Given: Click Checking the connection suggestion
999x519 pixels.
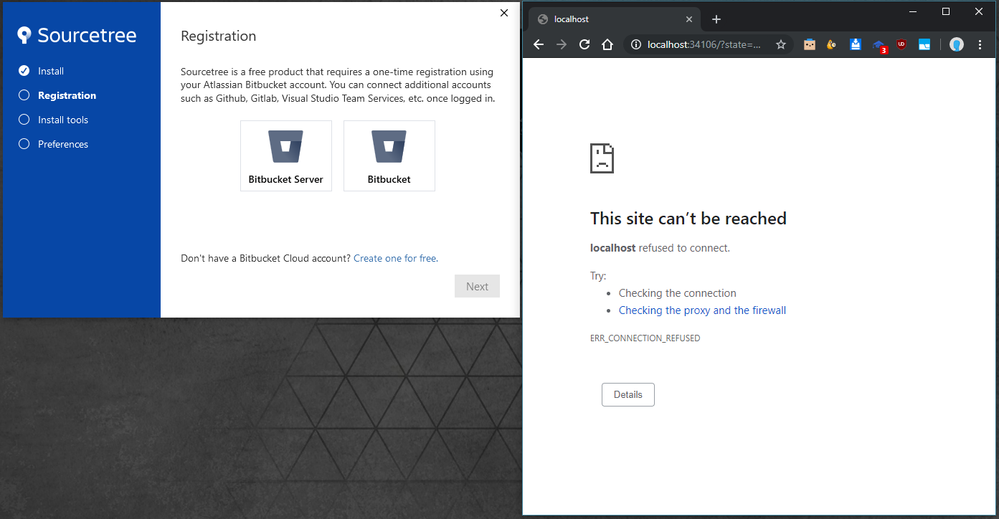Looking at the screenshot, I should click(x=677, y=293).
